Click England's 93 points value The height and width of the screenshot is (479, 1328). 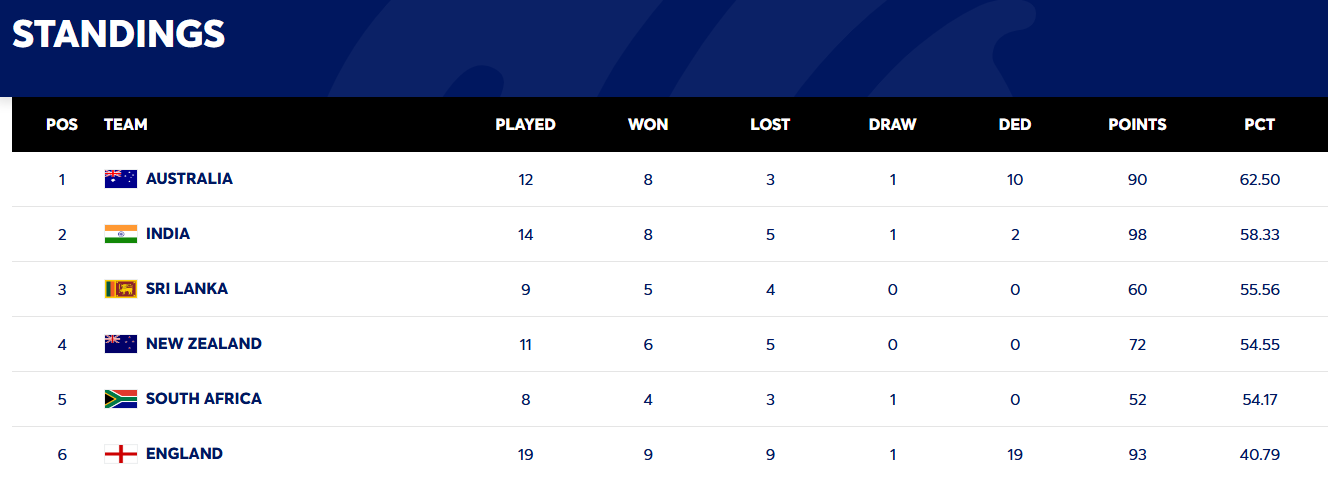(x=1137, y=455)
